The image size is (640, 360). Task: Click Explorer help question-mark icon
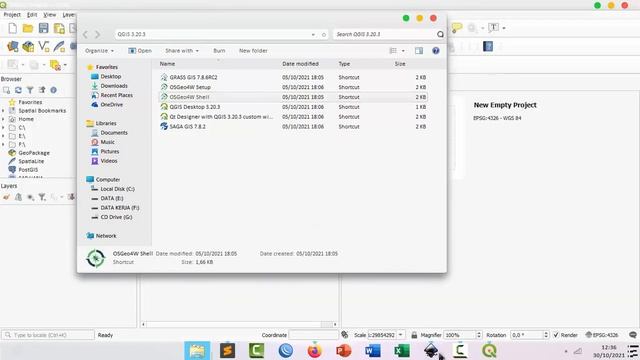pyautogui.click(x=436, y=51)
